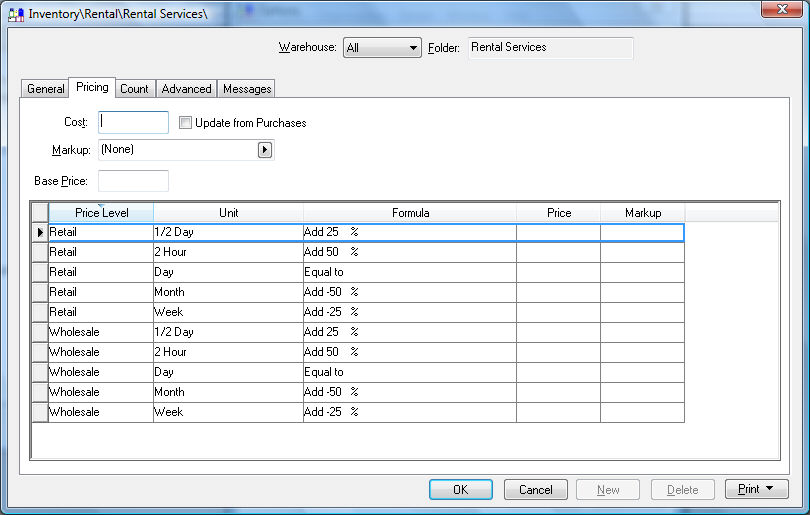Switch to the Count tab
Screen dimensions: 810x515
click(134, 89)
